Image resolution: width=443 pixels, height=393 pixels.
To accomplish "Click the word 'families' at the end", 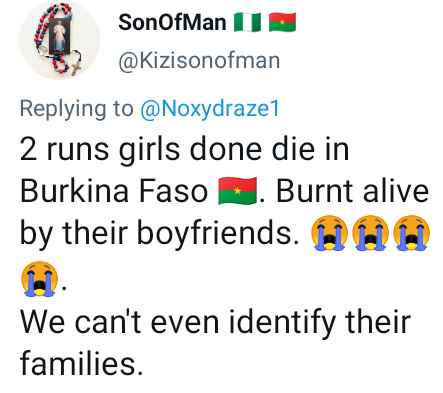I will [x=79, y=363].
